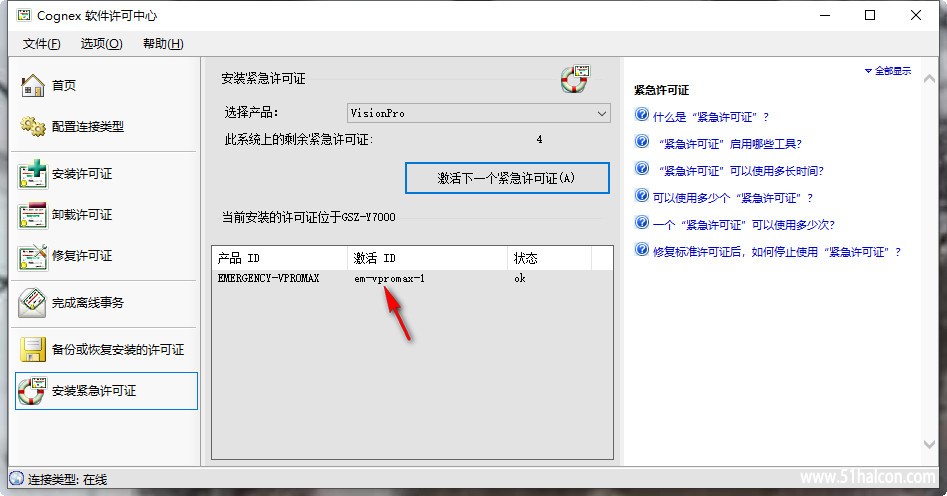Open the 修复许可证 repair icon
Image resolution: width=947 pixels, height=496 pixels.
(33, 256)
